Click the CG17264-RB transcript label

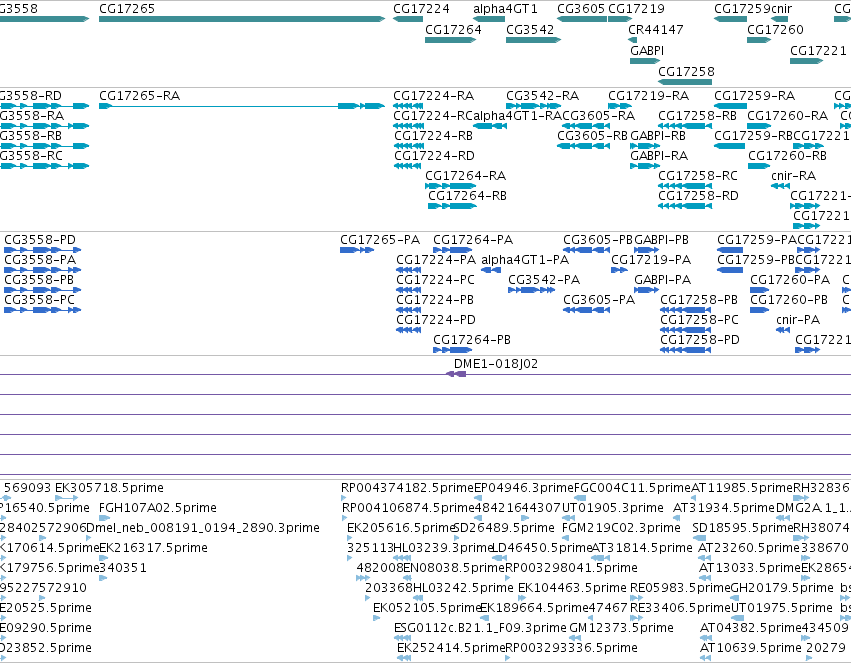click(x=467, y=195)
